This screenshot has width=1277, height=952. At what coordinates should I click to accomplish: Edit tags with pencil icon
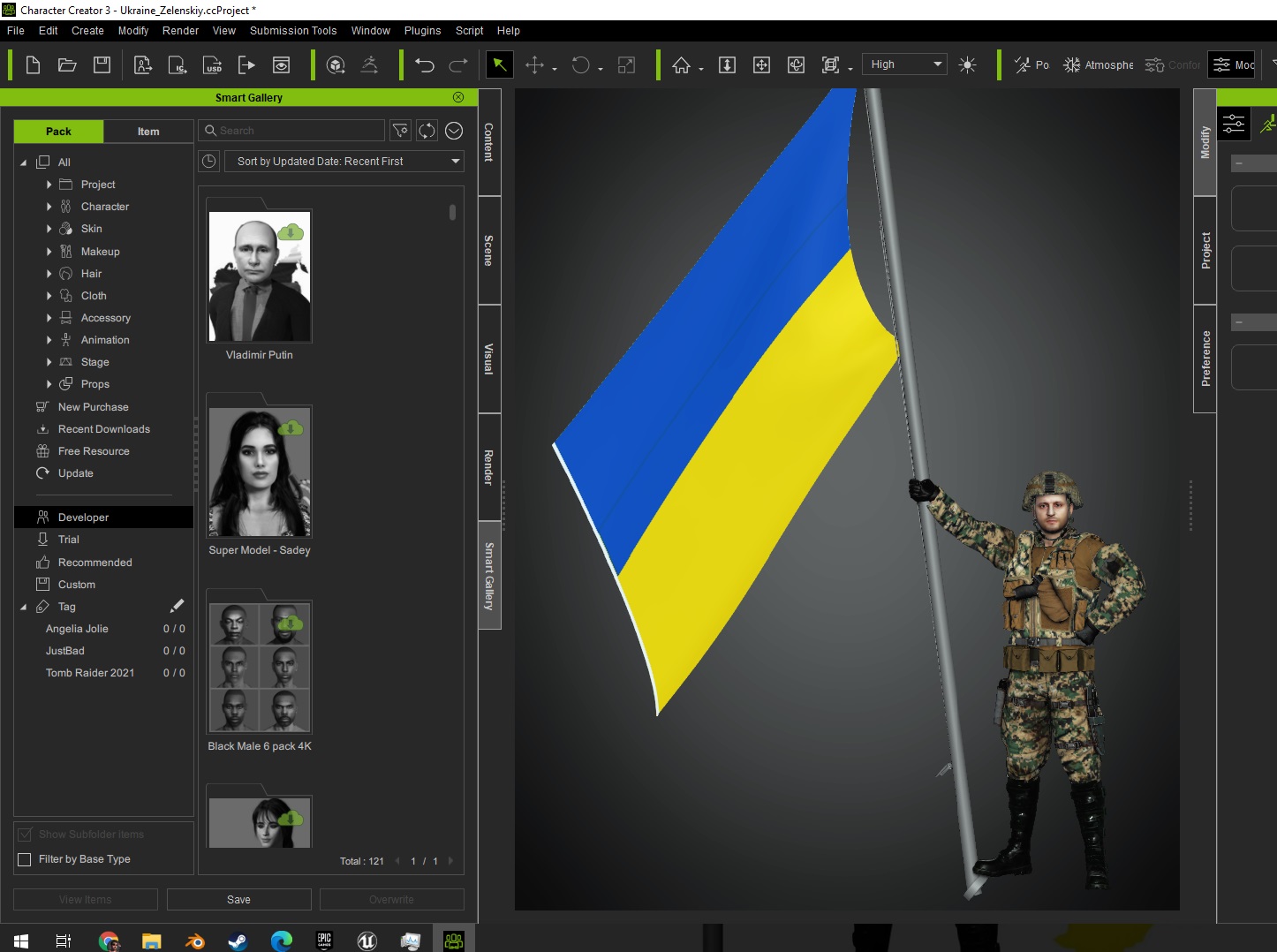(x=177, y=606)
